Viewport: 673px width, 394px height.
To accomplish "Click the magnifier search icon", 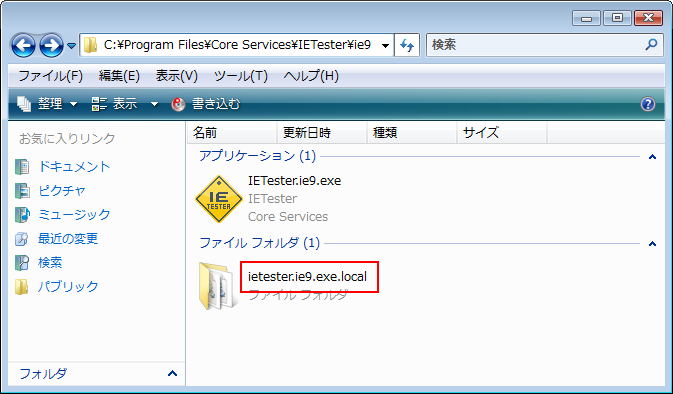I will coord(651,44).
